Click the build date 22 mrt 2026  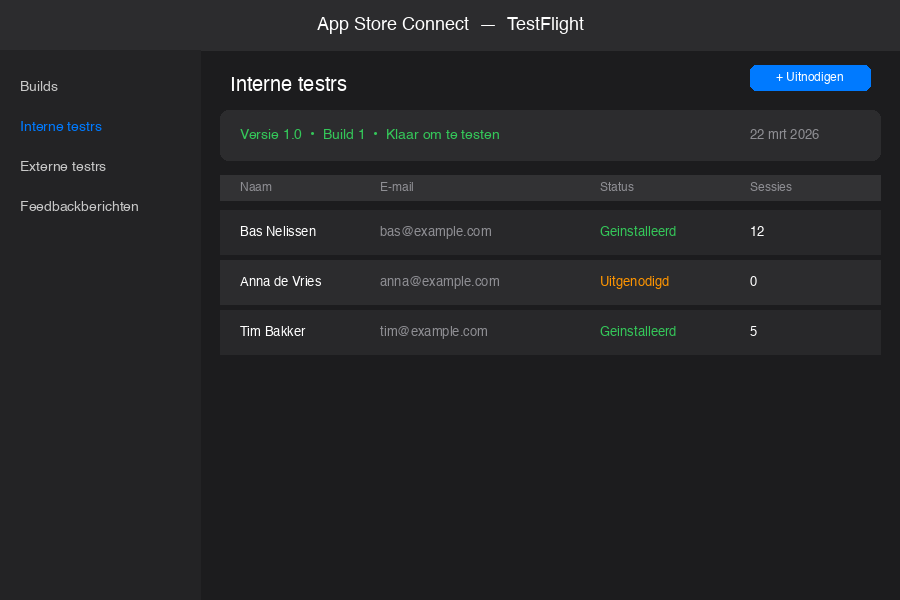click(x=784, y=134)
